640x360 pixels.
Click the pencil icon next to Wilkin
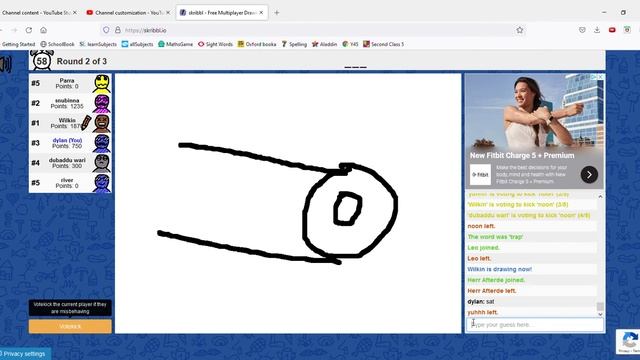pyautogui.click(x=86, y=123)
